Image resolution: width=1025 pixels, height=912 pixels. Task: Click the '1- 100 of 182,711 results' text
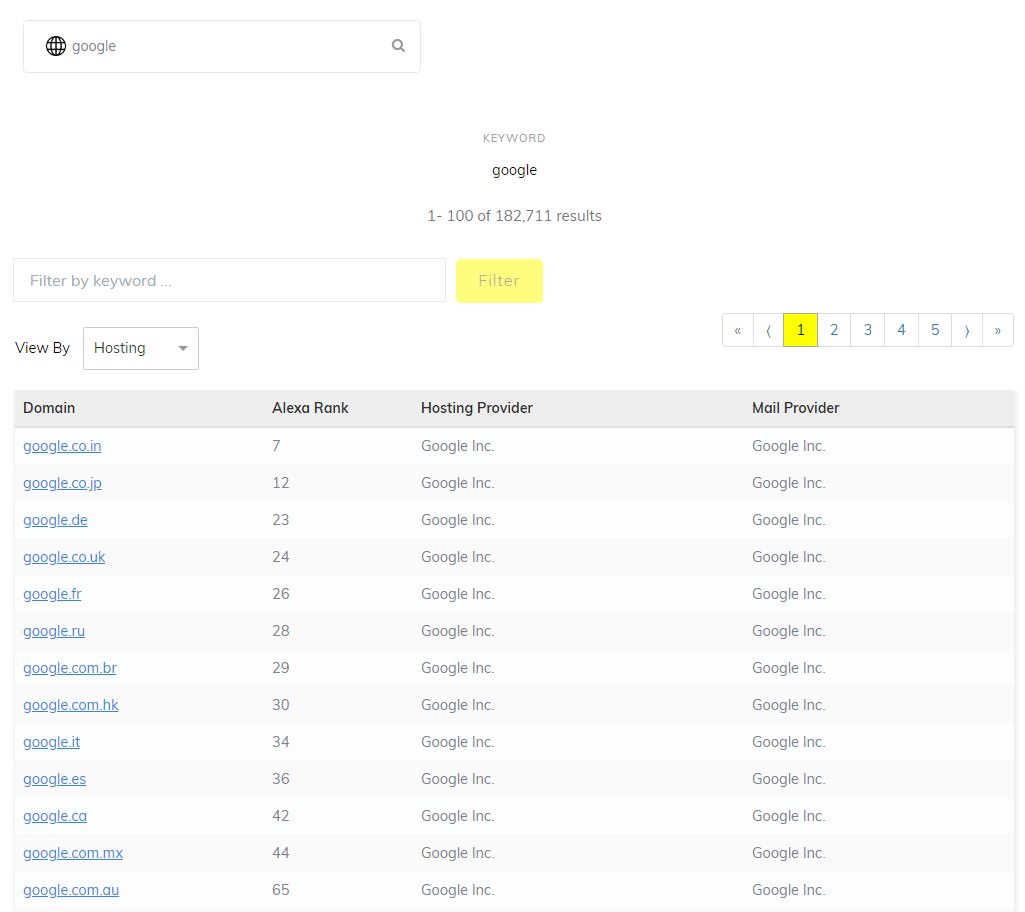pos(514,216)
